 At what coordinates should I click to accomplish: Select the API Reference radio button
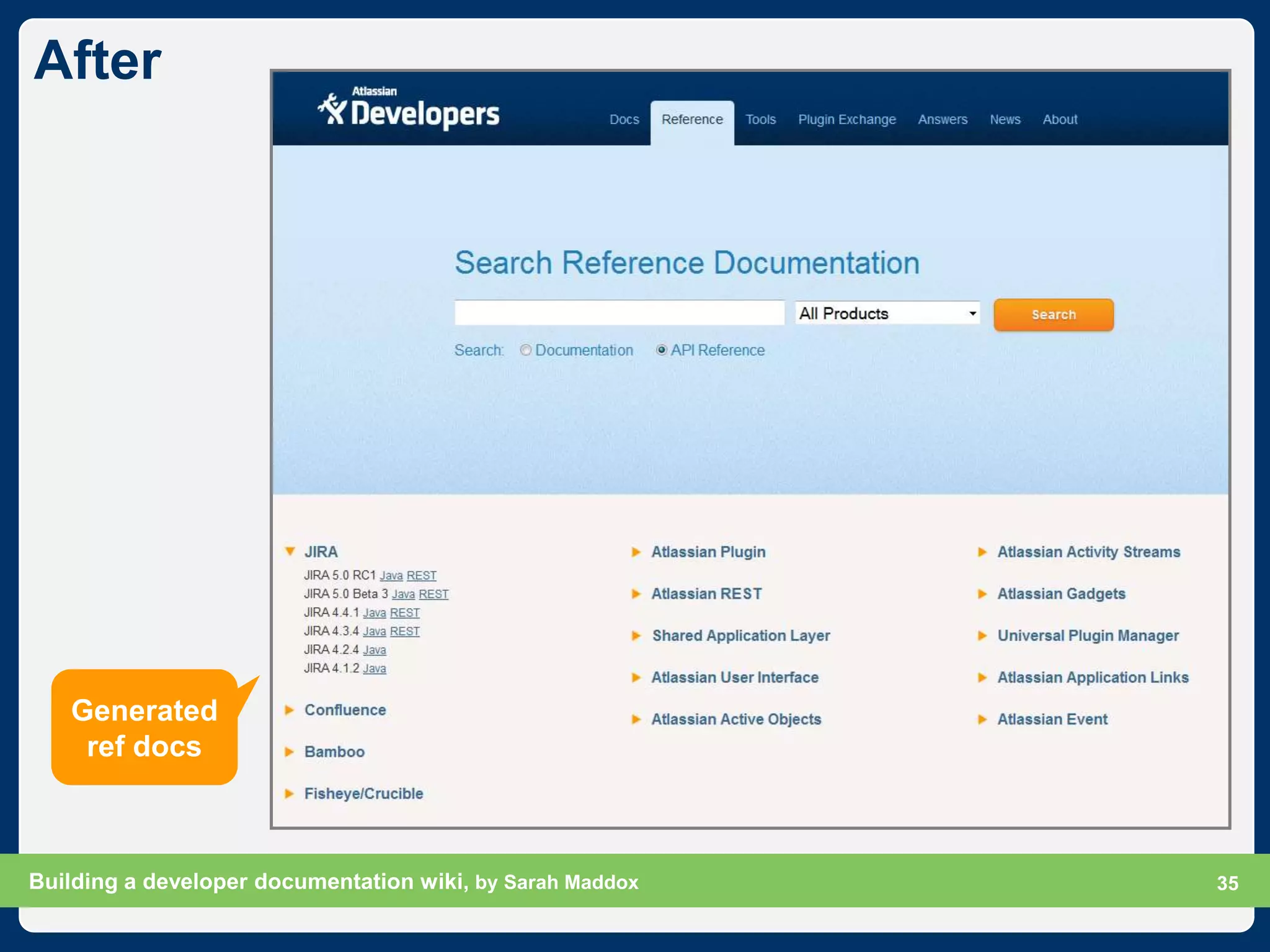(x=662, y=350)
